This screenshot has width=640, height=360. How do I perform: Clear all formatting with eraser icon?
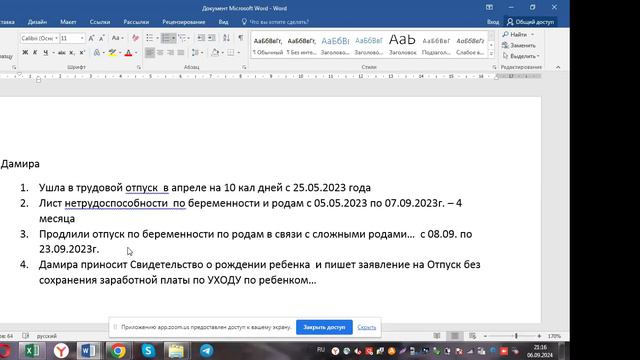click(x=135, y=38)
